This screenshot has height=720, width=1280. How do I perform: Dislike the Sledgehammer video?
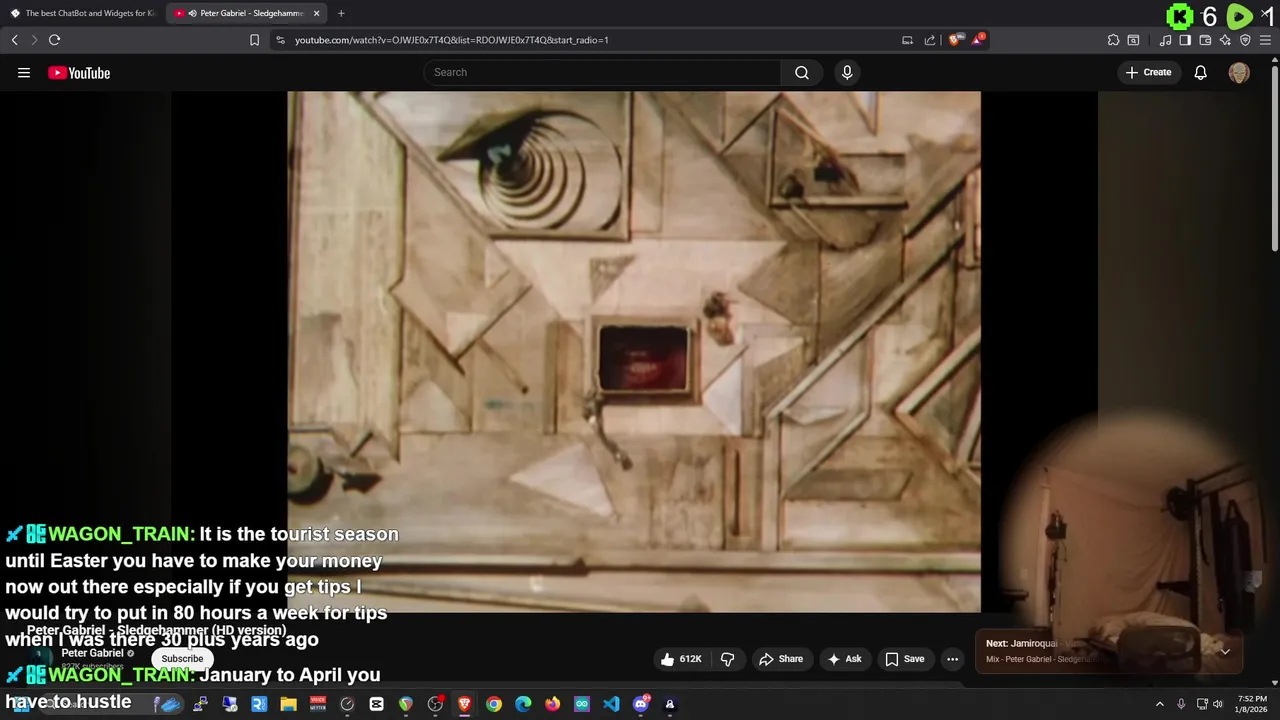(728, 659)
